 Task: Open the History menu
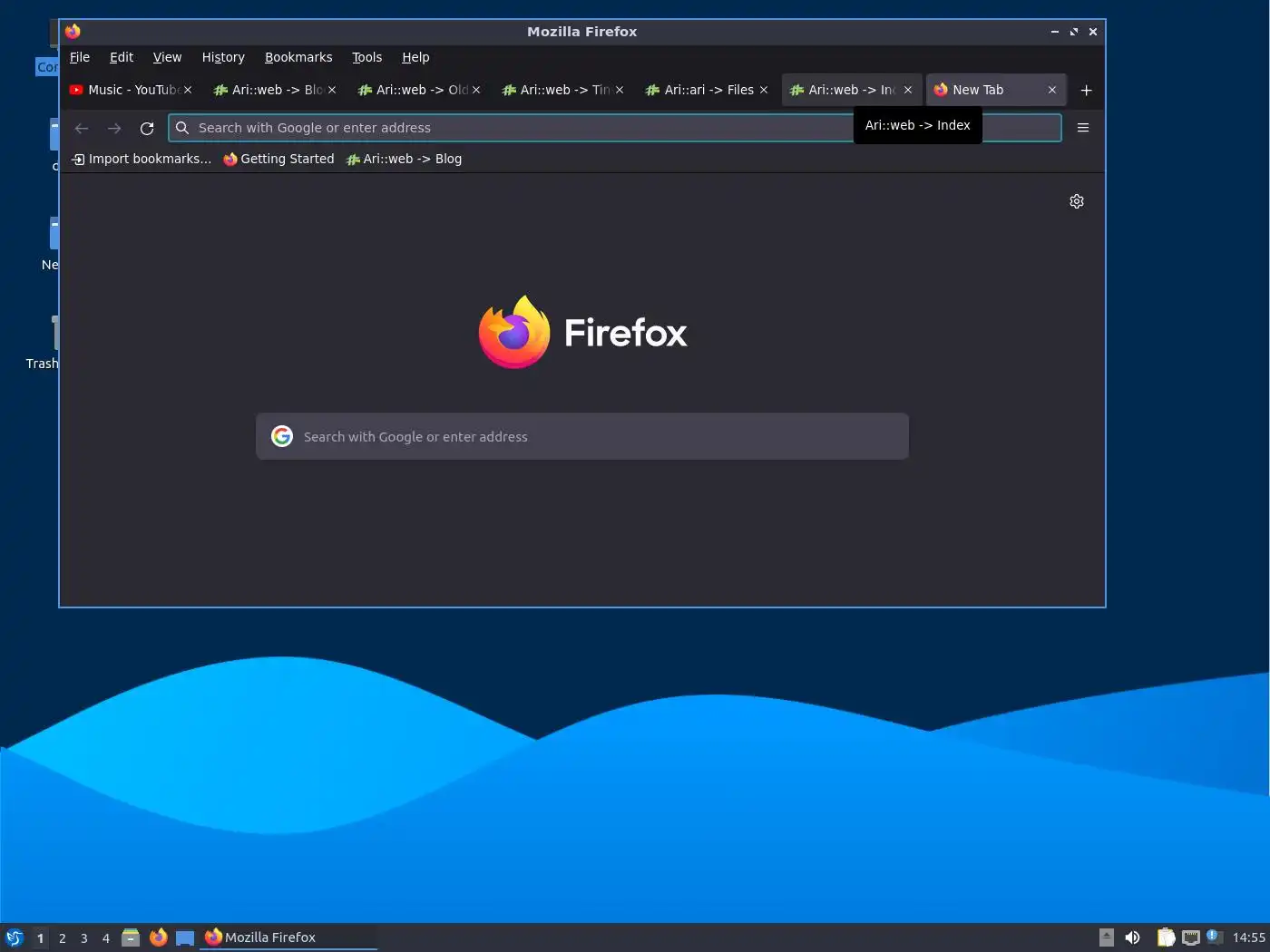[223, 57]
